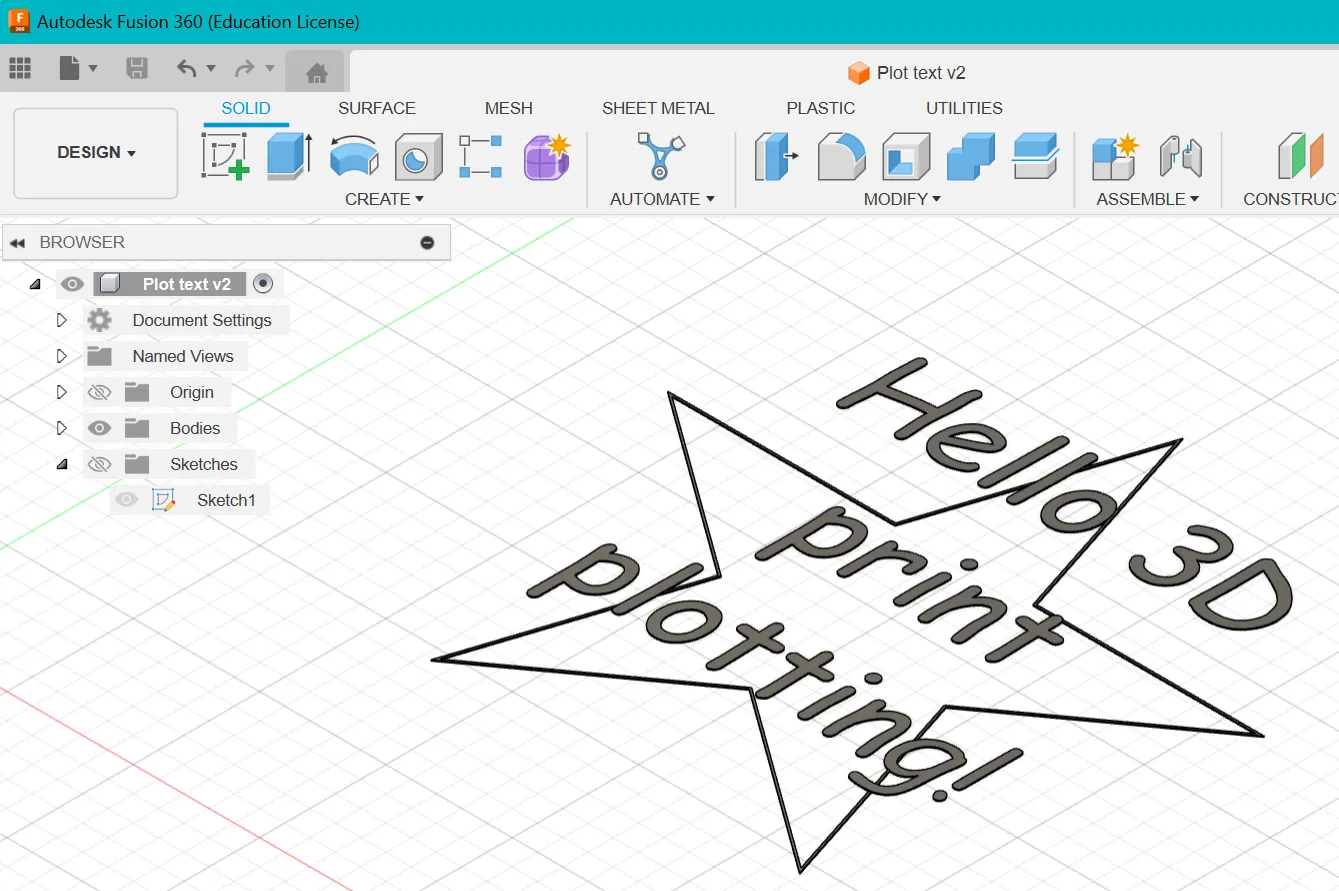The height and width of the screenshot is (891, 1339).
Task: Expand the Origin folder node
Action: coord(62,392)
